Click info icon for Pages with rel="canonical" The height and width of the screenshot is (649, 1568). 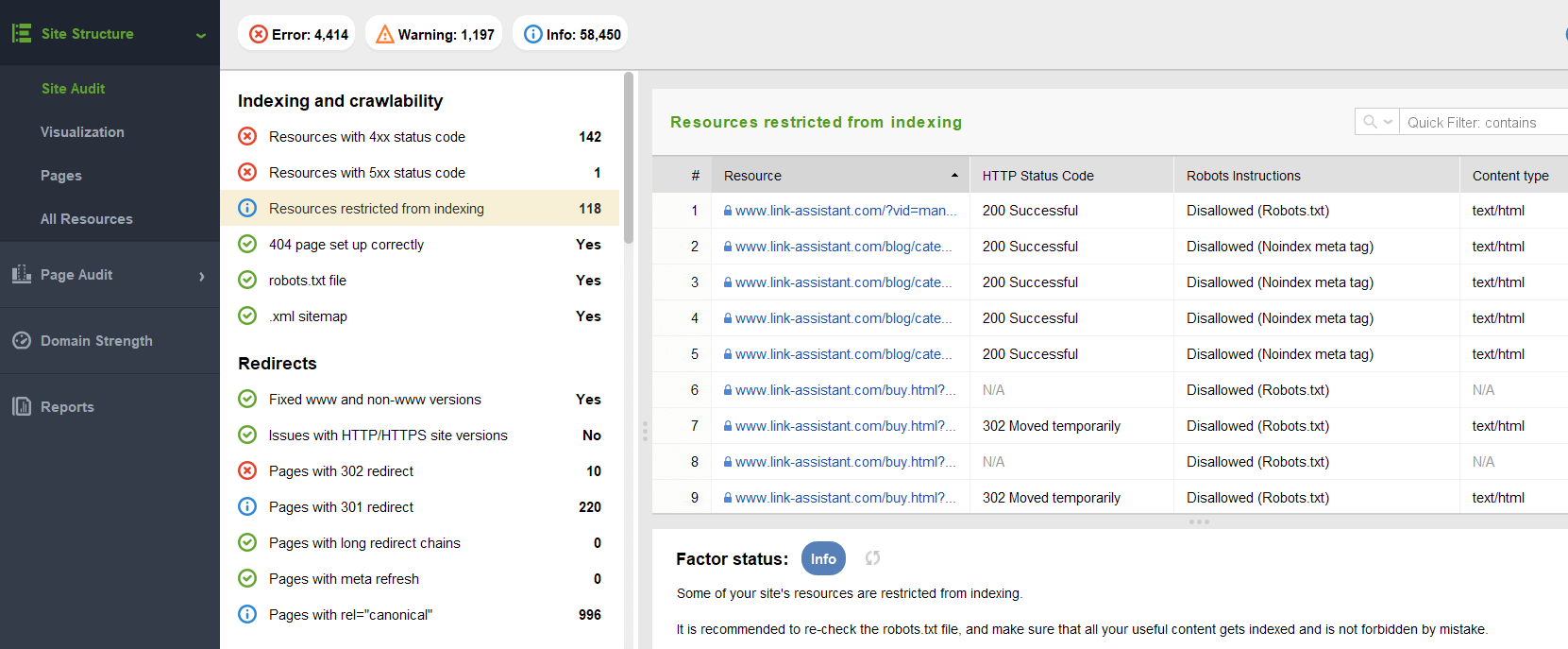[x=247, y=614]
